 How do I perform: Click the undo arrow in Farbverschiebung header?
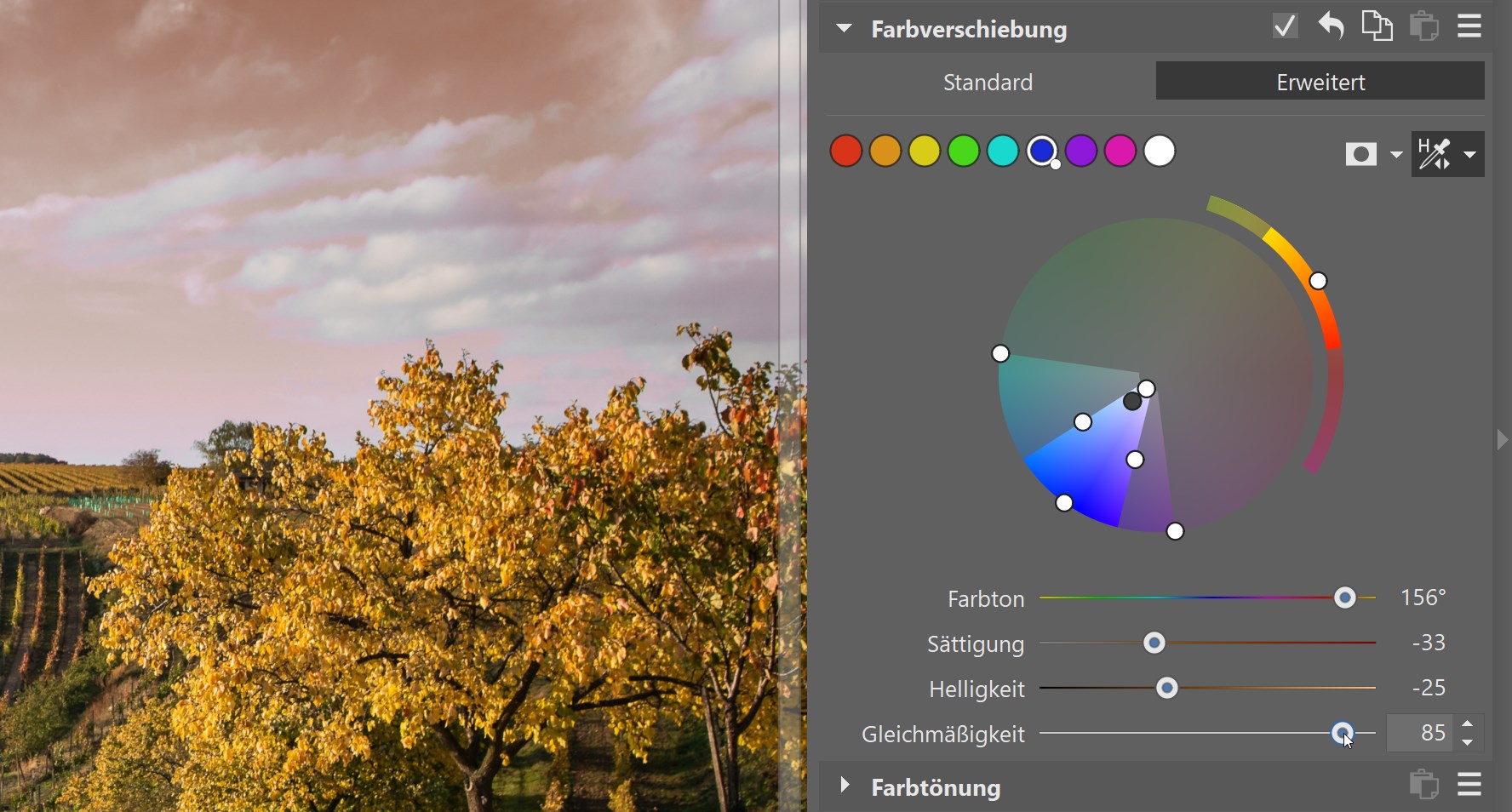click(1332, 26)
